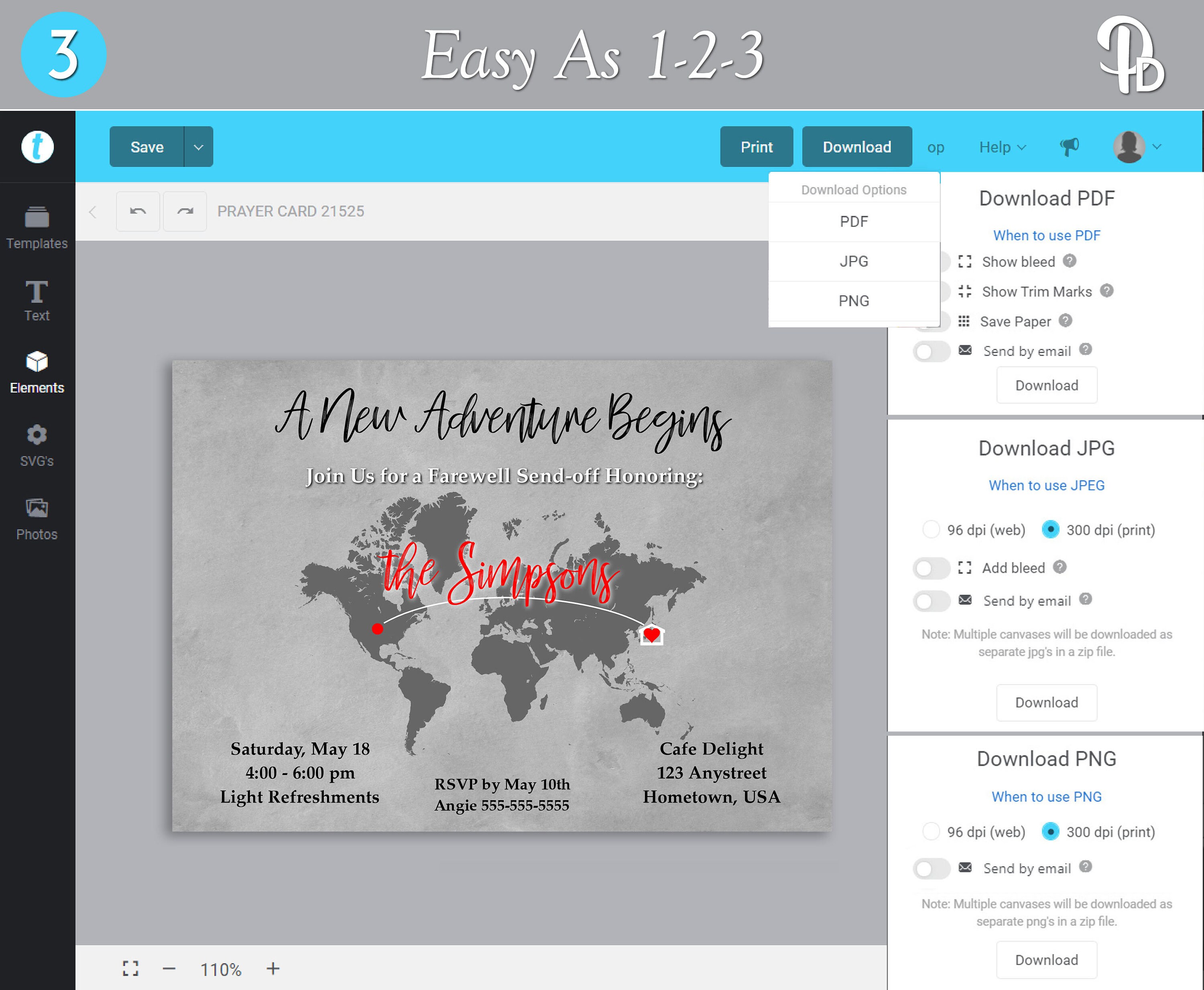Zoom in with the plus icon
The image size is (1204, 990).
pos(273,968)
